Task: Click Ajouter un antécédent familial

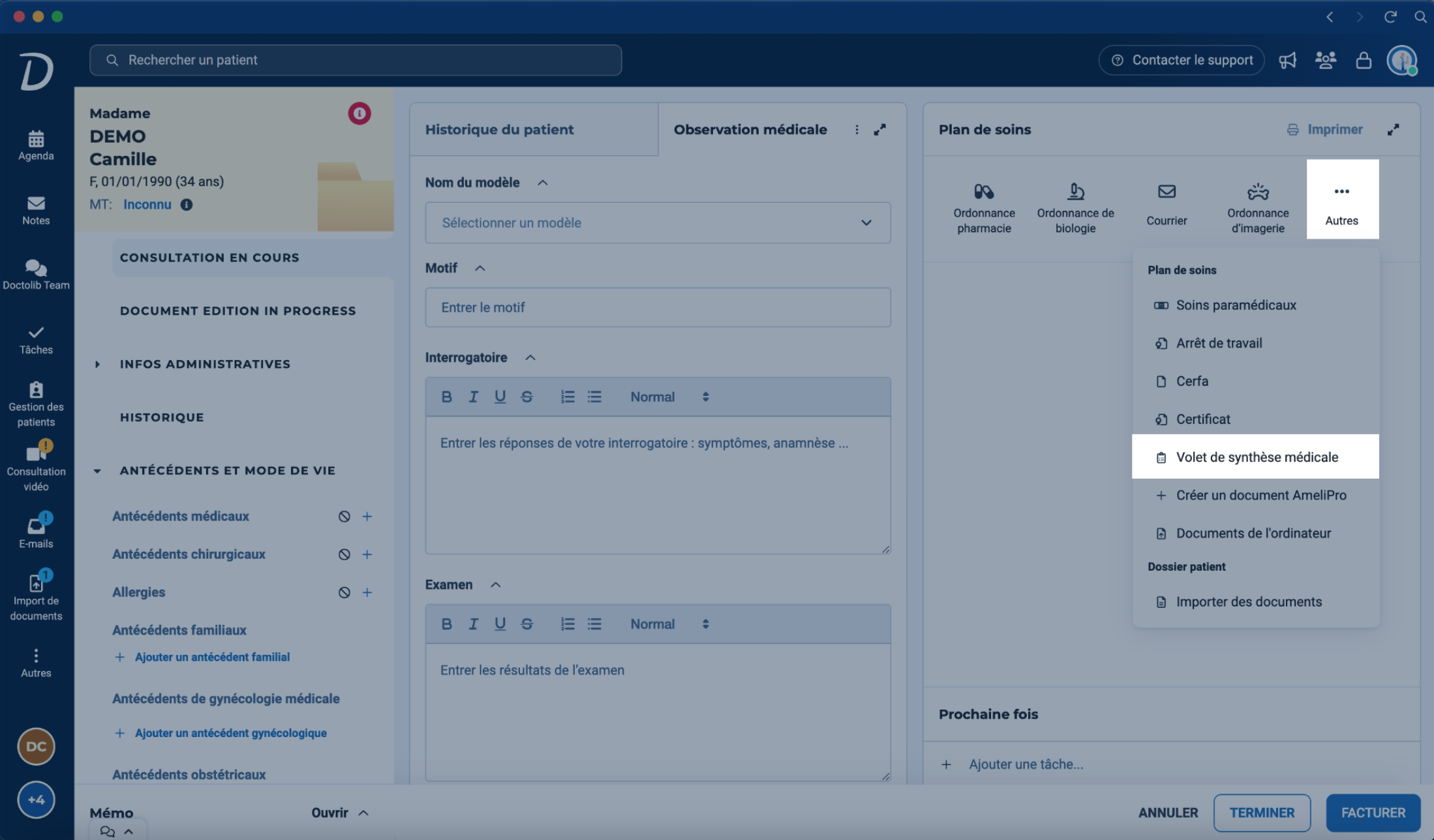Action: (x=202, y=657)
